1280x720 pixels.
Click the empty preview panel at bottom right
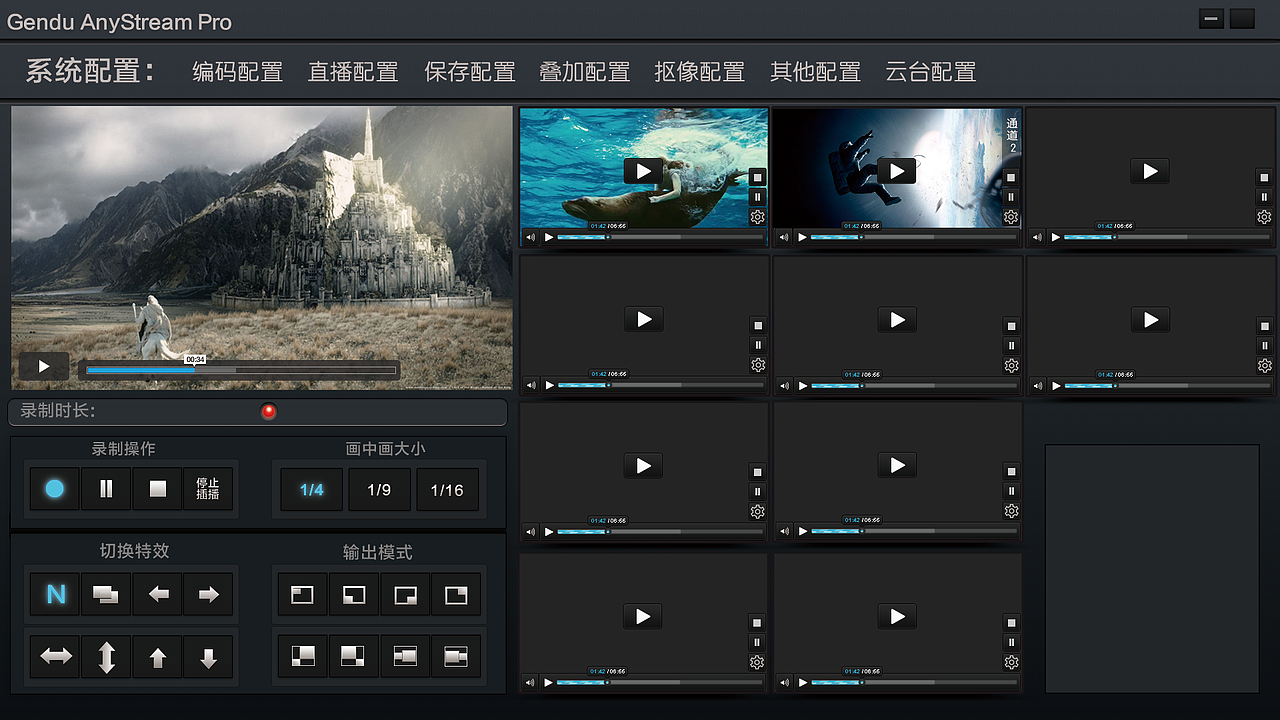coord(1152,569)
